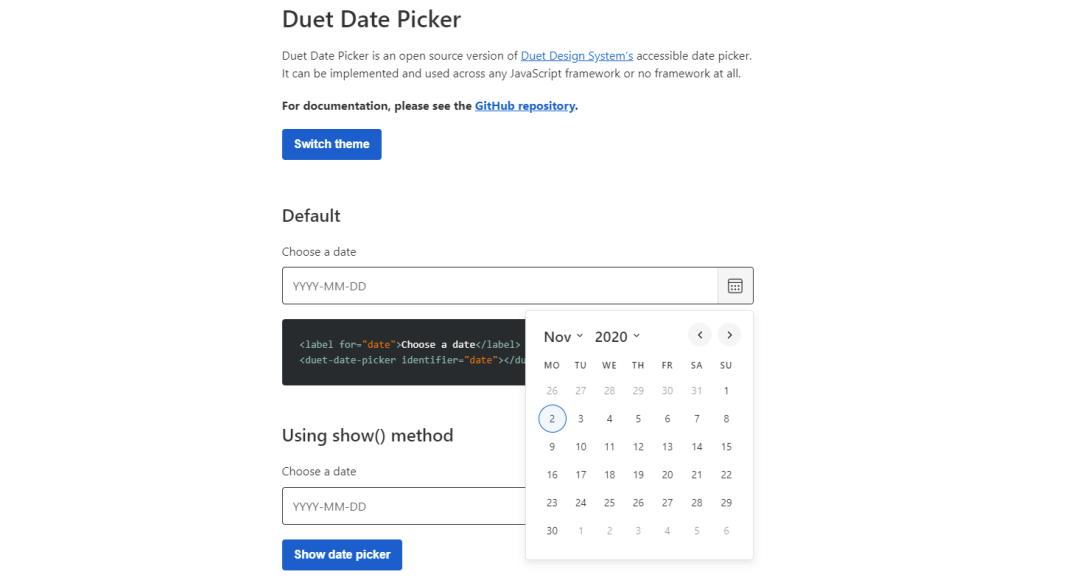Choose November 30 in the calendar
Screen dimensions: 1080x580
pos(552,531)
